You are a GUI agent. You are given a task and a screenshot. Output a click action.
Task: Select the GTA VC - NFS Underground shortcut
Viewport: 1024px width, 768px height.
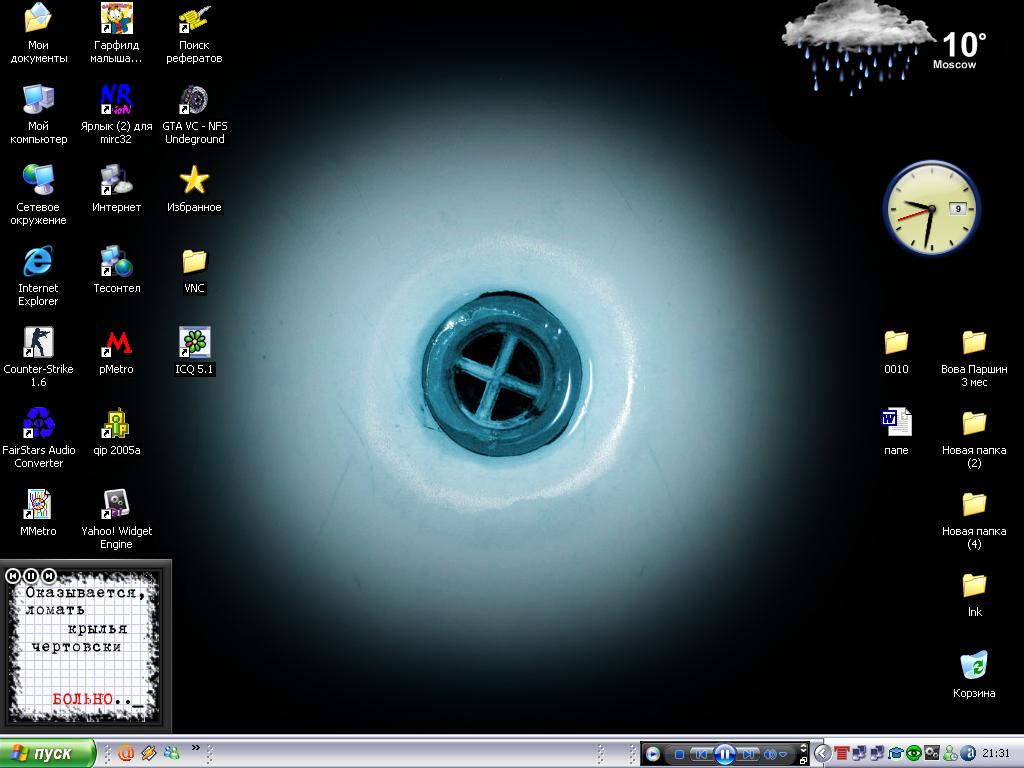click(194, 100)
